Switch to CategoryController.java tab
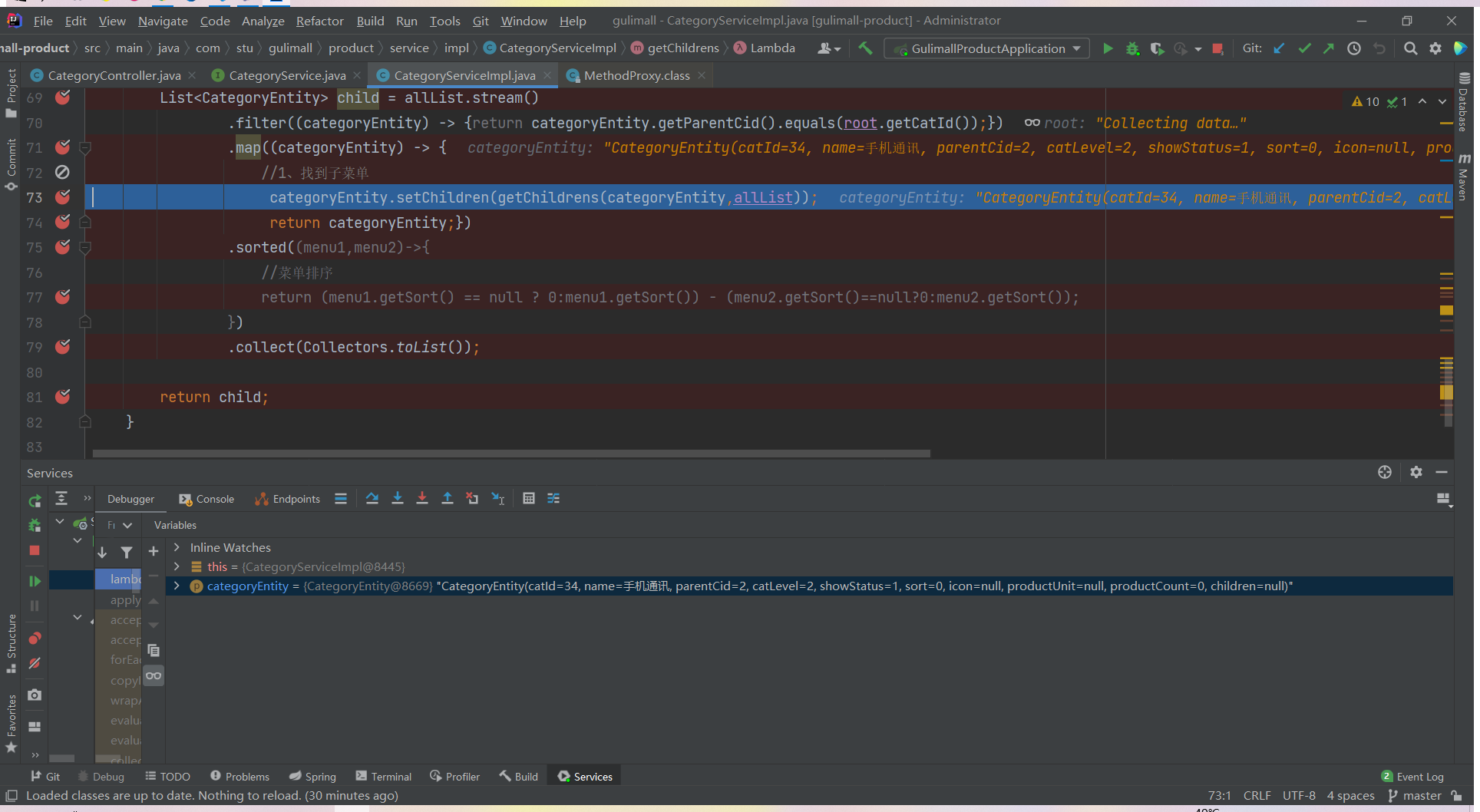Viewport: 1480px width, 812px height. [x=114, y=75]
